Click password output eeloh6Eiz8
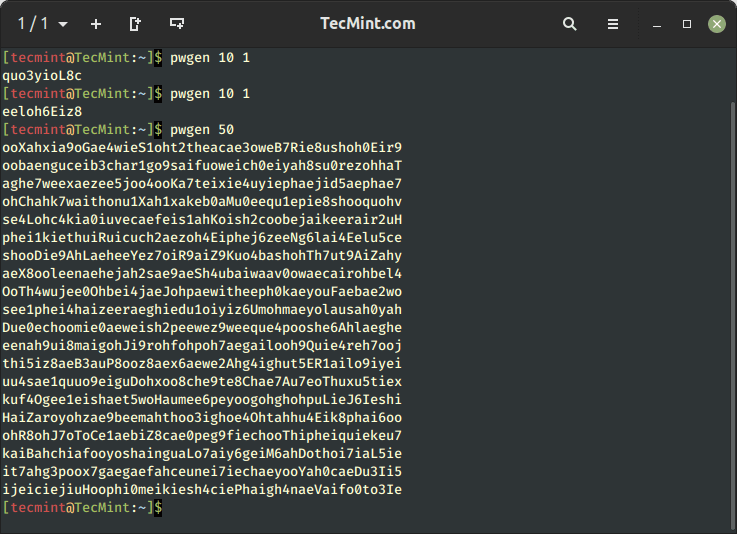The height and width of the screenshot is (534, 737). coord(42,112)
